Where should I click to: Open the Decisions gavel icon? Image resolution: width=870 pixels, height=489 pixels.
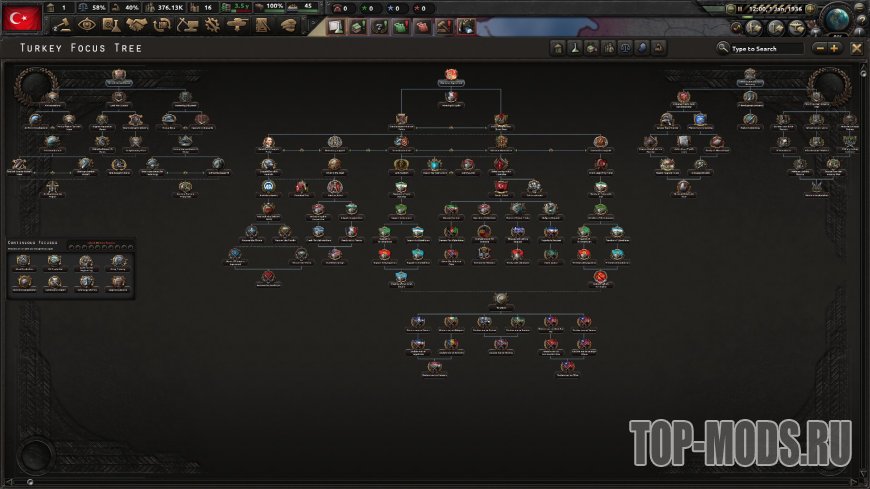click(62, 25)
